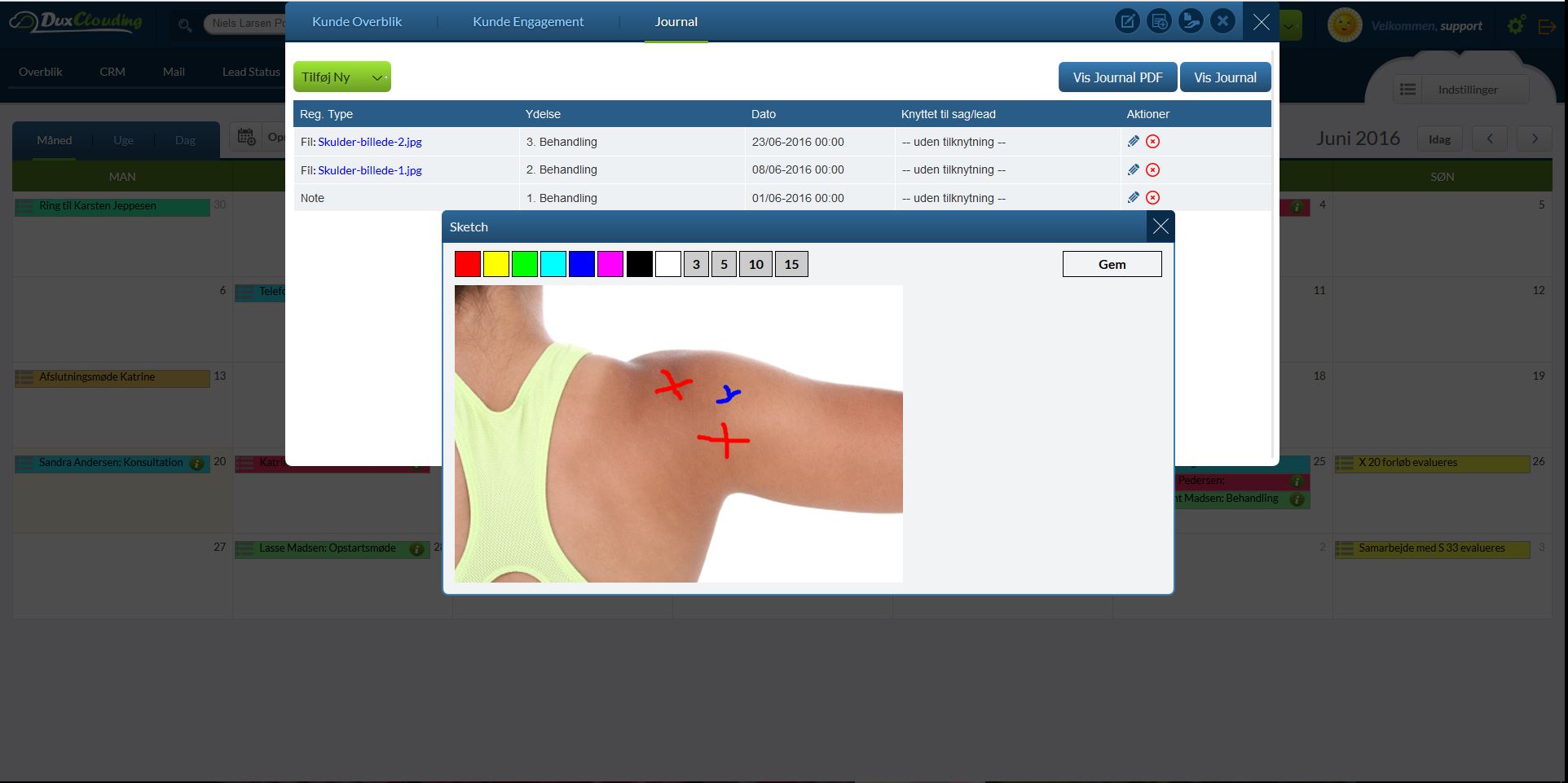The height and width of the screenshot is (783, 1568).
Task: Click on the shoulder sketch canvas image
Action: tap(678, 433)
